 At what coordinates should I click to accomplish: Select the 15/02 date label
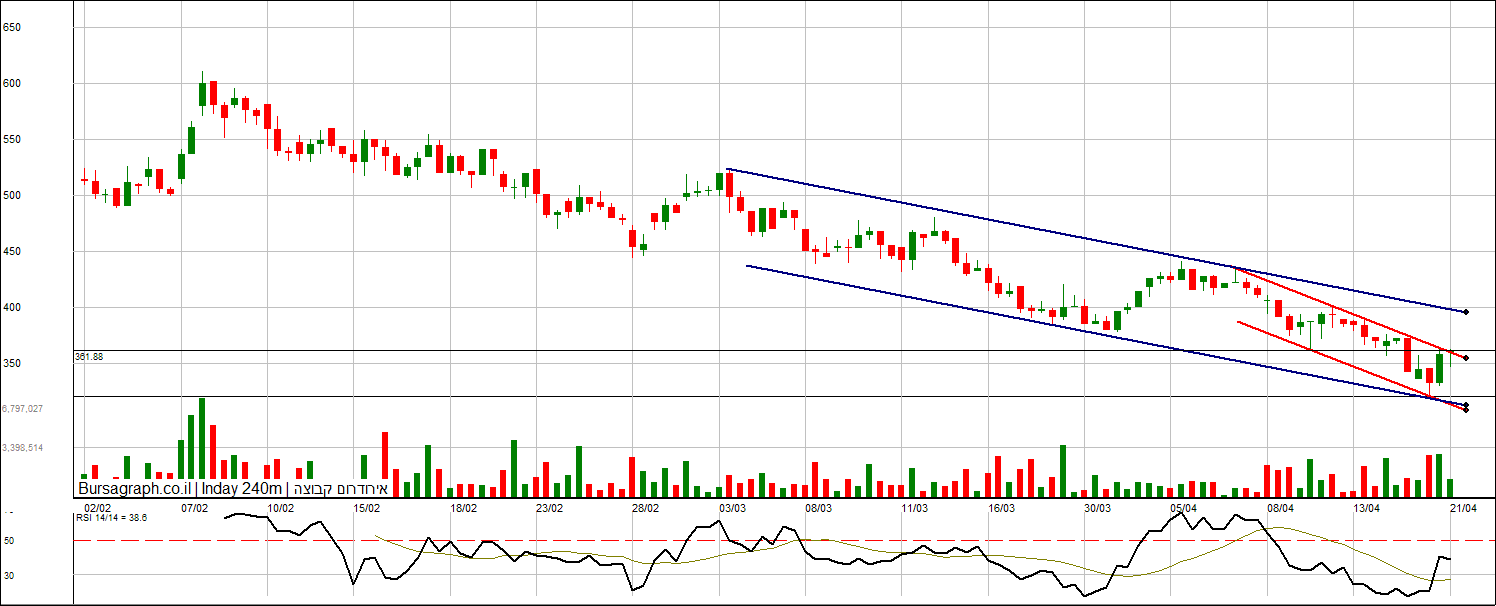coord(367,508)
